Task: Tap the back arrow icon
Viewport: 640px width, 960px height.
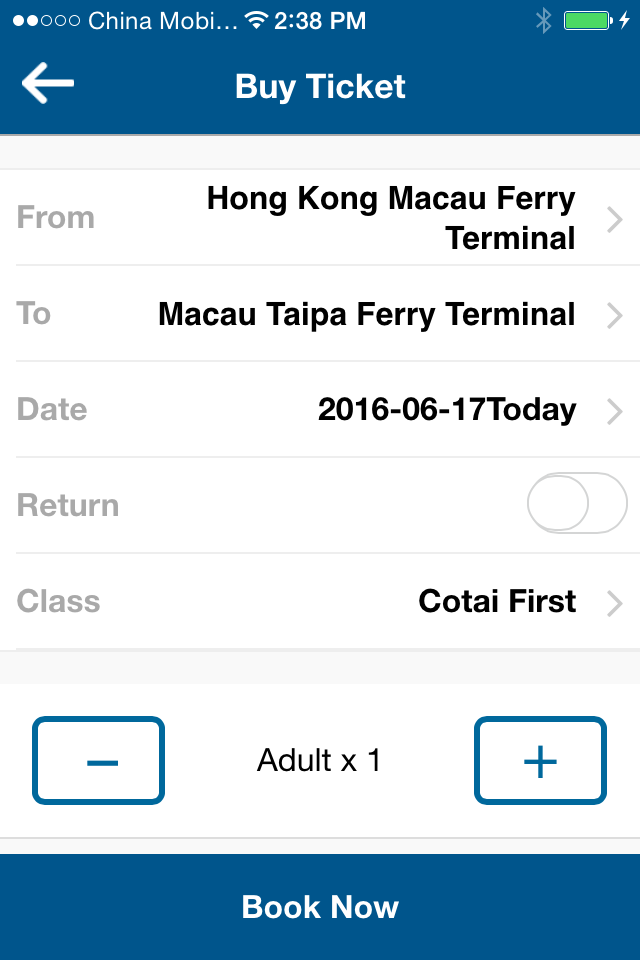Action: coord(48,84)
